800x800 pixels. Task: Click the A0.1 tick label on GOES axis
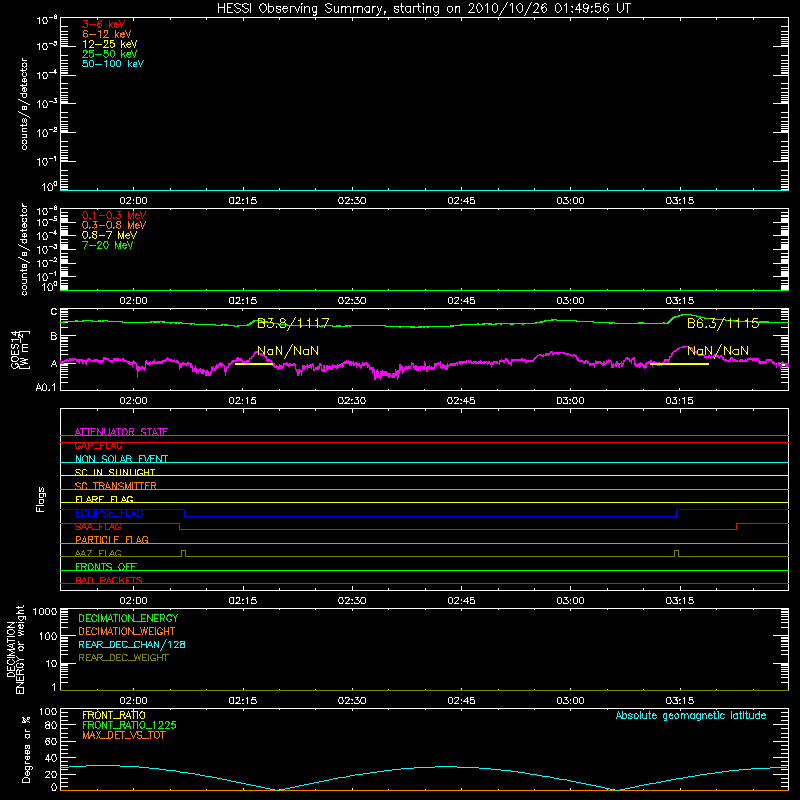46,387
